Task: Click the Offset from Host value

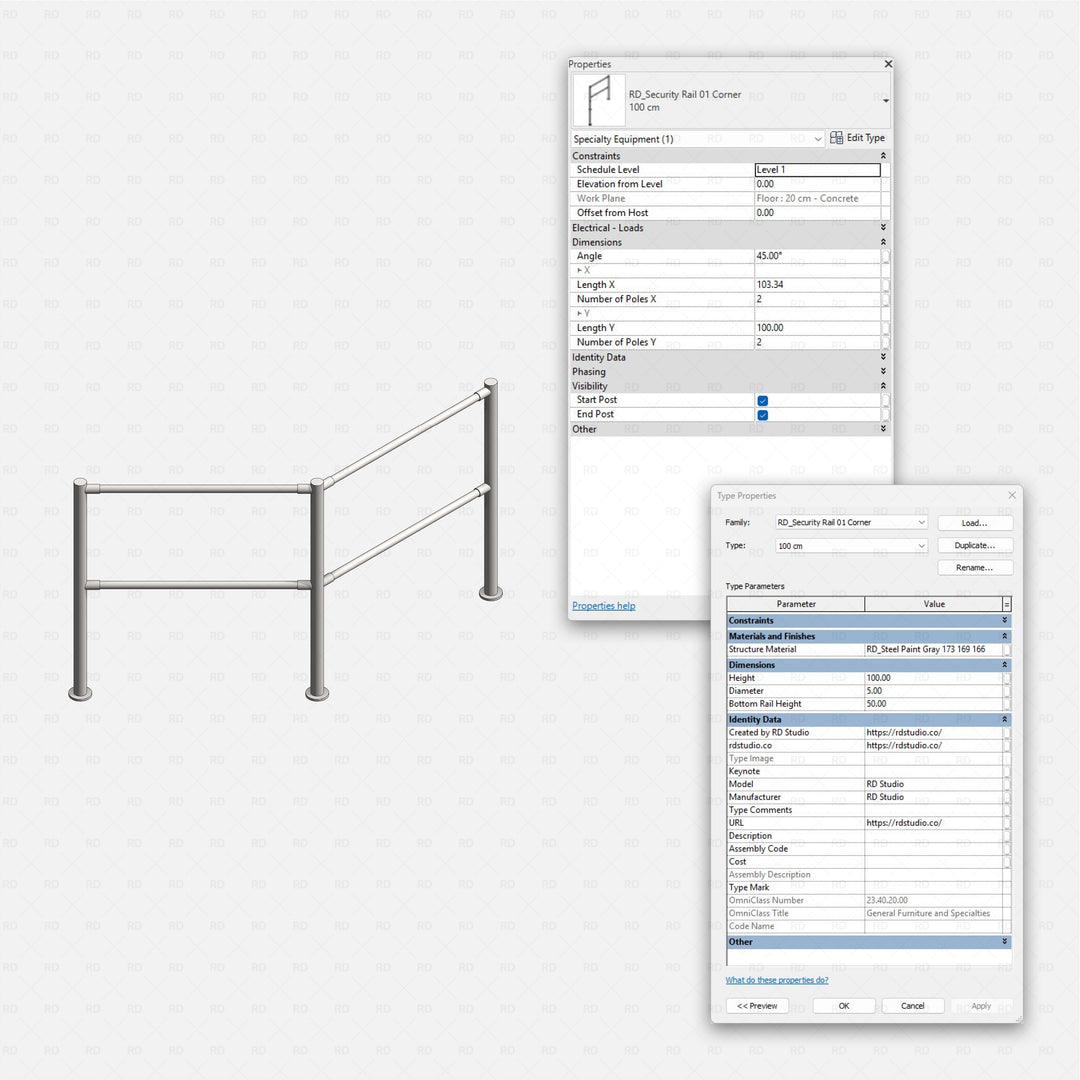Action: coord(818,213)
